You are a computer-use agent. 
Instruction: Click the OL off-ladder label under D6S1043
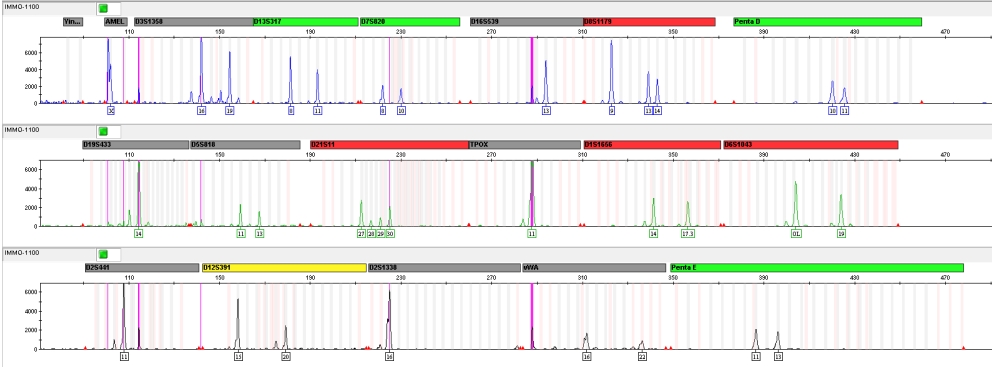tap(795, 234)
